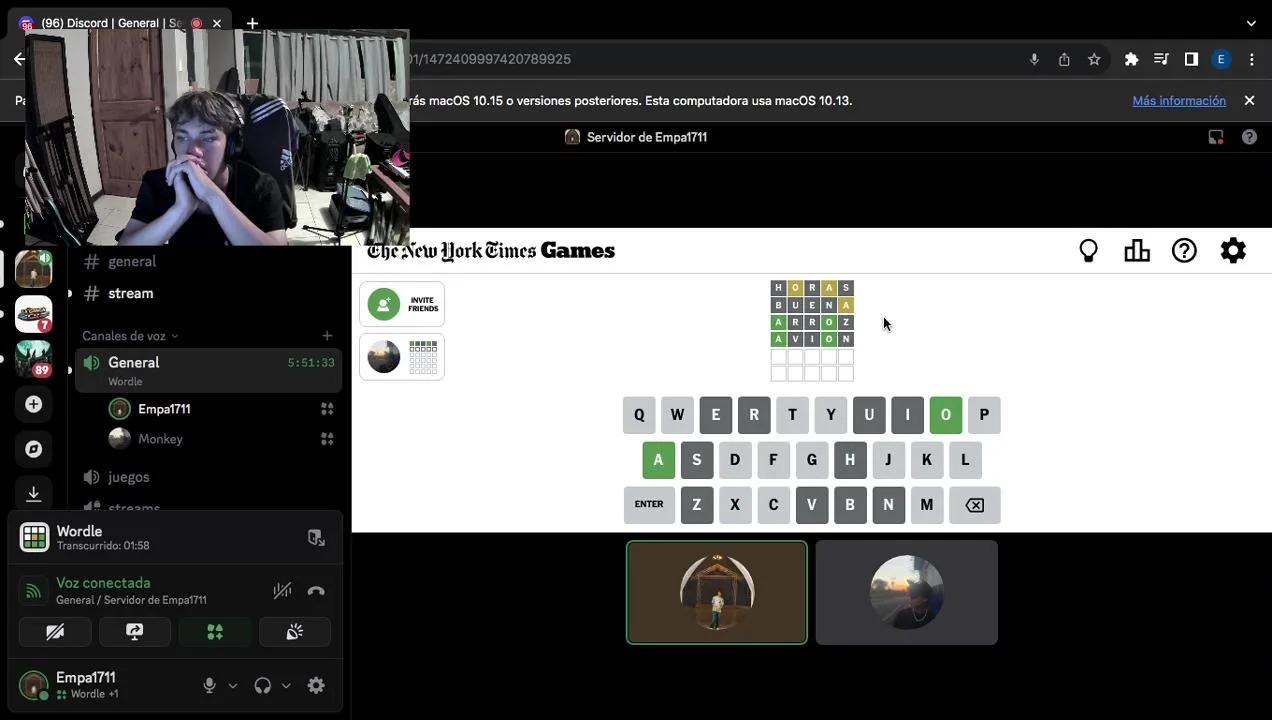Click activity icon beside Empa1711 in channel list
The height and width of the screenshot is (720, 1272).
tap(327, 409)
